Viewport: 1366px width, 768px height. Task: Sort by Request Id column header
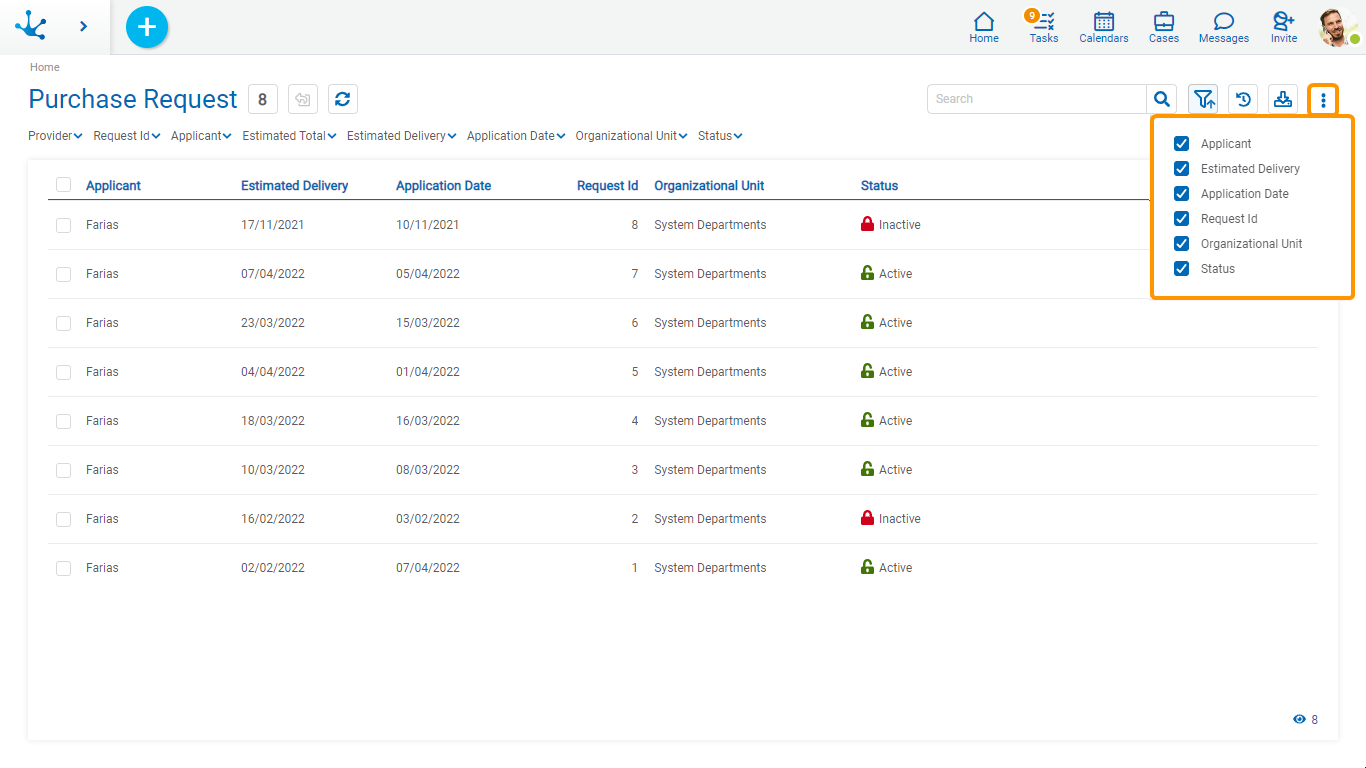point(607,186)
